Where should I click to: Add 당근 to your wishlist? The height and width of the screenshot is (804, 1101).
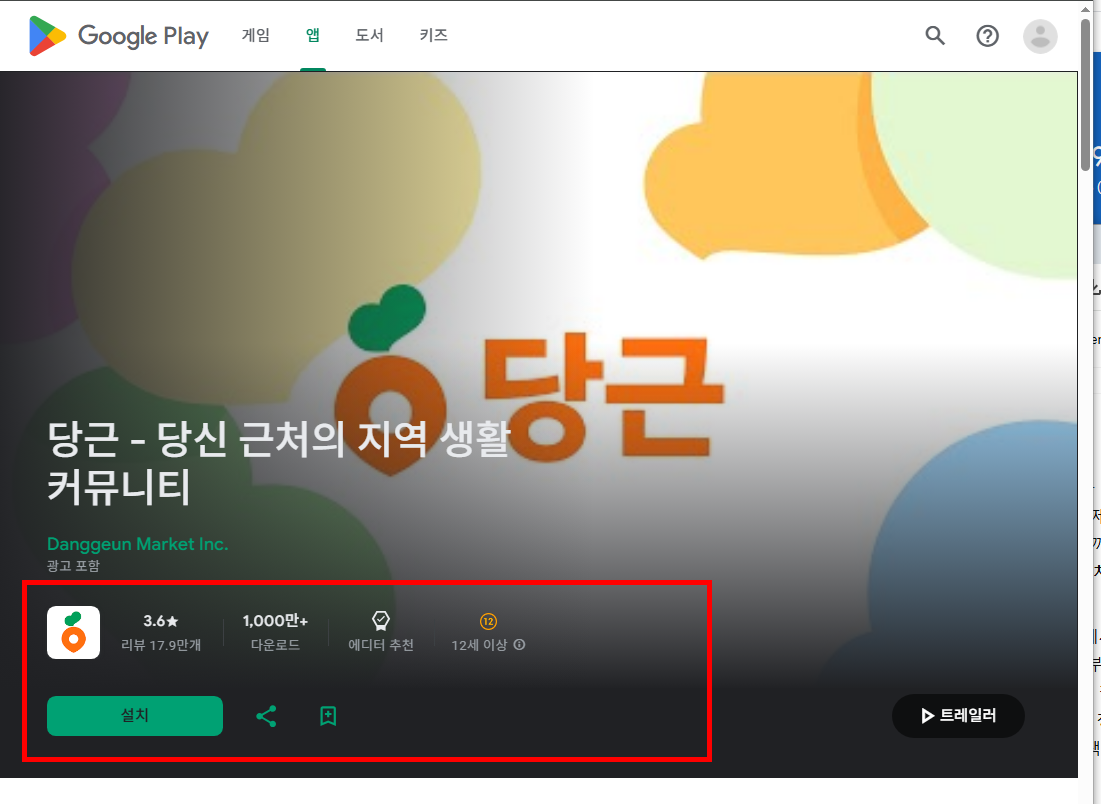pos(327,716)
